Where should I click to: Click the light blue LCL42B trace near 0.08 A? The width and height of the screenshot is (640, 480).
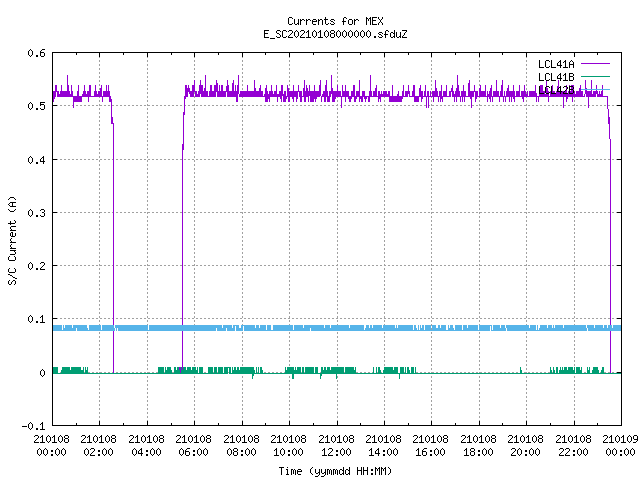(337, 328)
